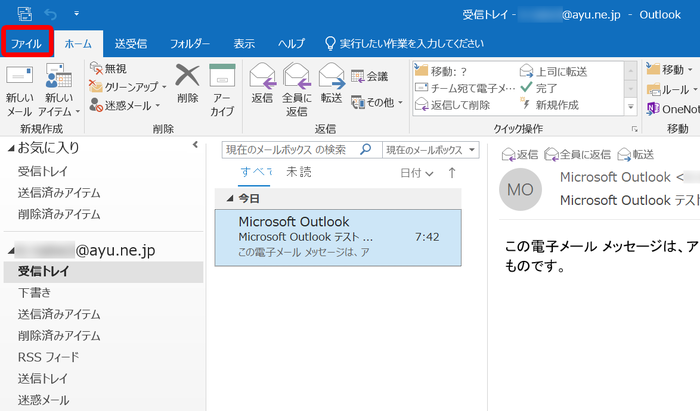Screen dimensions: 700x411
Task: Open the quick access toolbar customize dropdown
Action: [76, 14]
